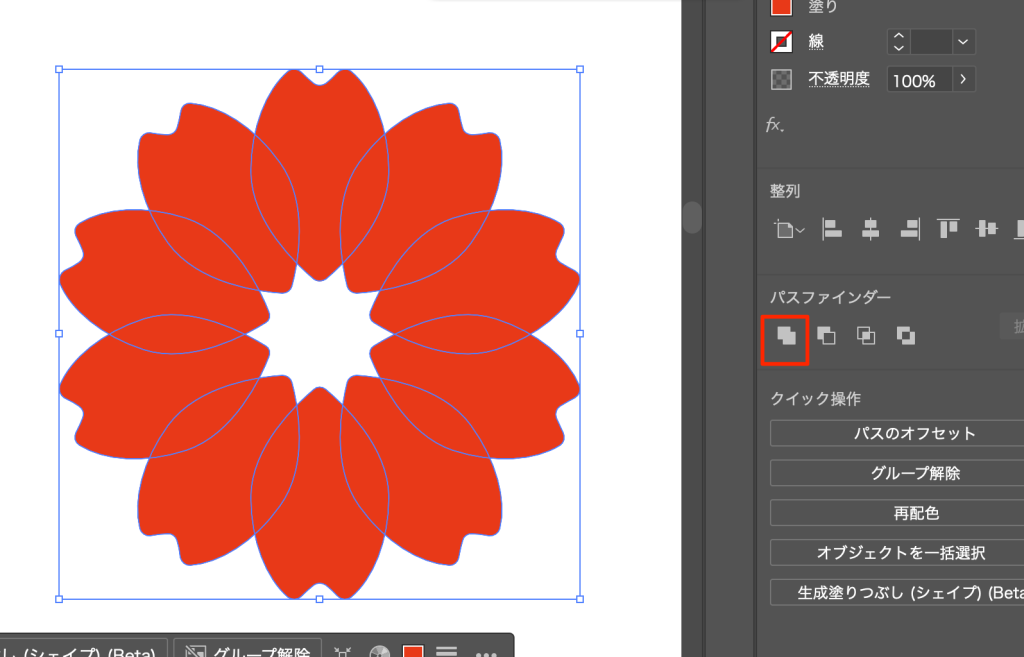Select the Intersect pathfinder icon
Viewport: 1024px width, 657px height.
[x=866, y=336]
